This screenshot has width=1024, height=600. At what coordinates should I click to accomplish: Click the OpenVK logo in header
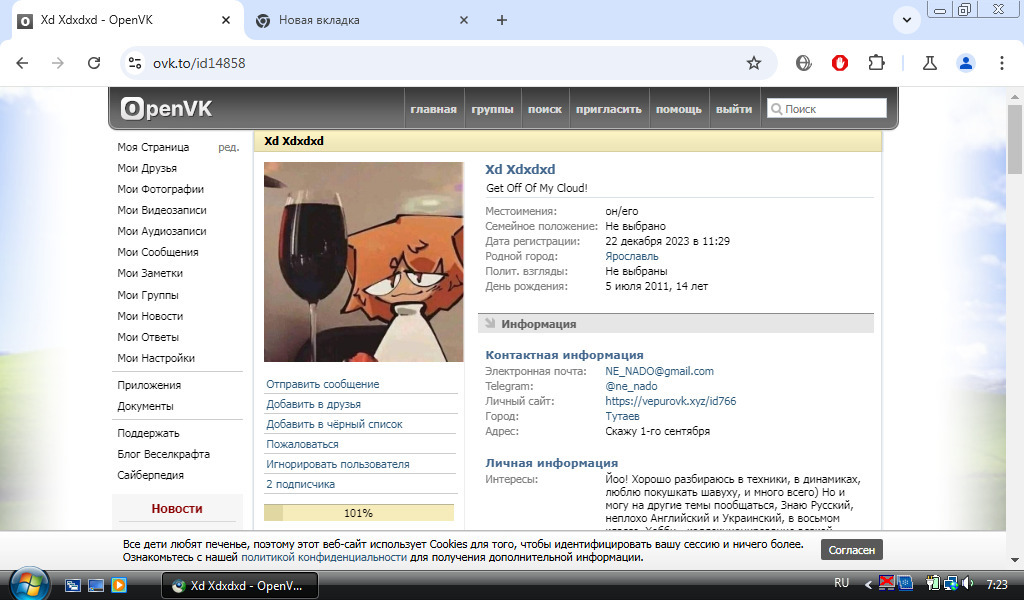pyautogui.click(x=166, y=109)
